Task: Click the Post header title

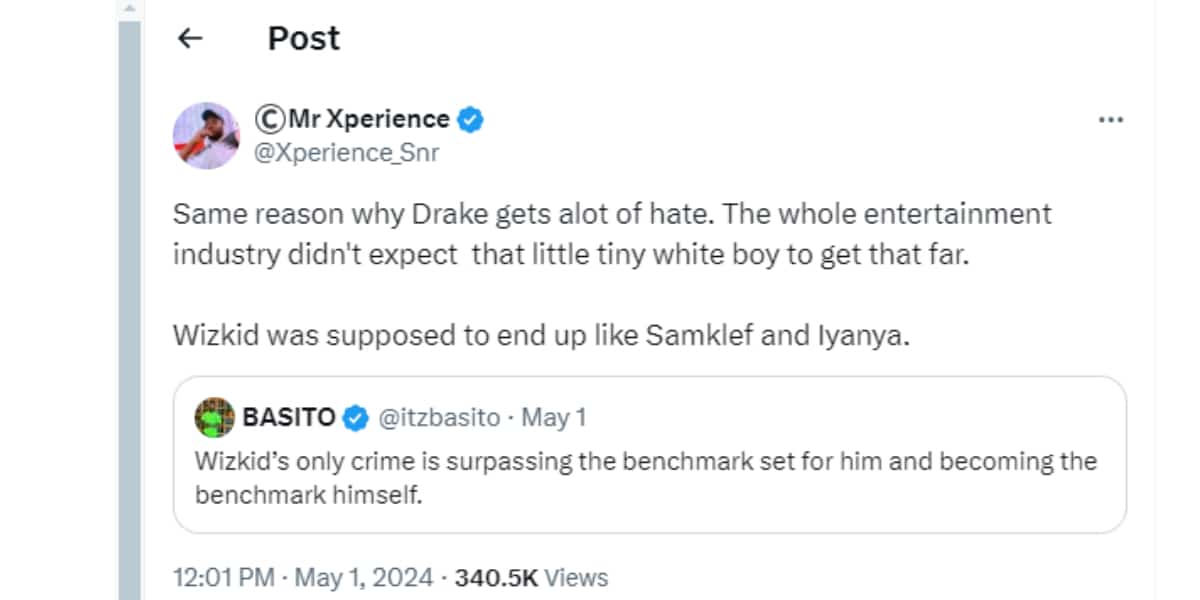Action: (304, 39)
